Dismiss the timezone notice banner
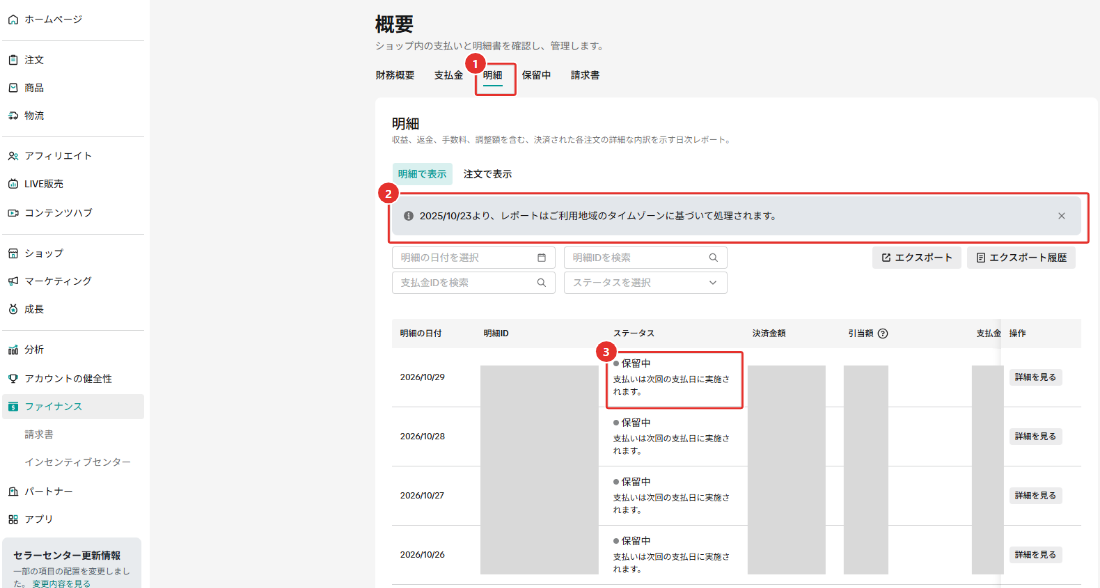This screenshot has width=1100, height=588. coord(1061,216)
